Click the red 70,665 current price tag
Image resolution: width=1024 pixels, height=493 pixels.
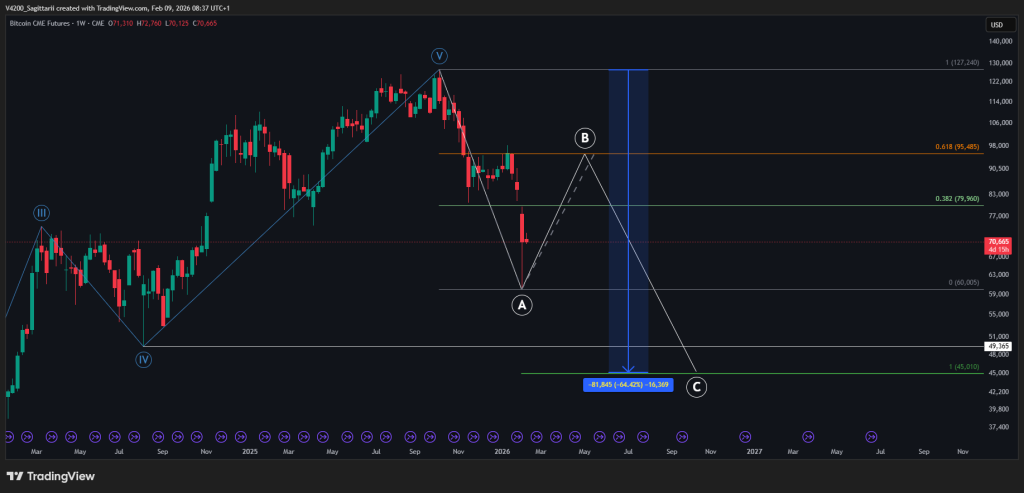998,245
